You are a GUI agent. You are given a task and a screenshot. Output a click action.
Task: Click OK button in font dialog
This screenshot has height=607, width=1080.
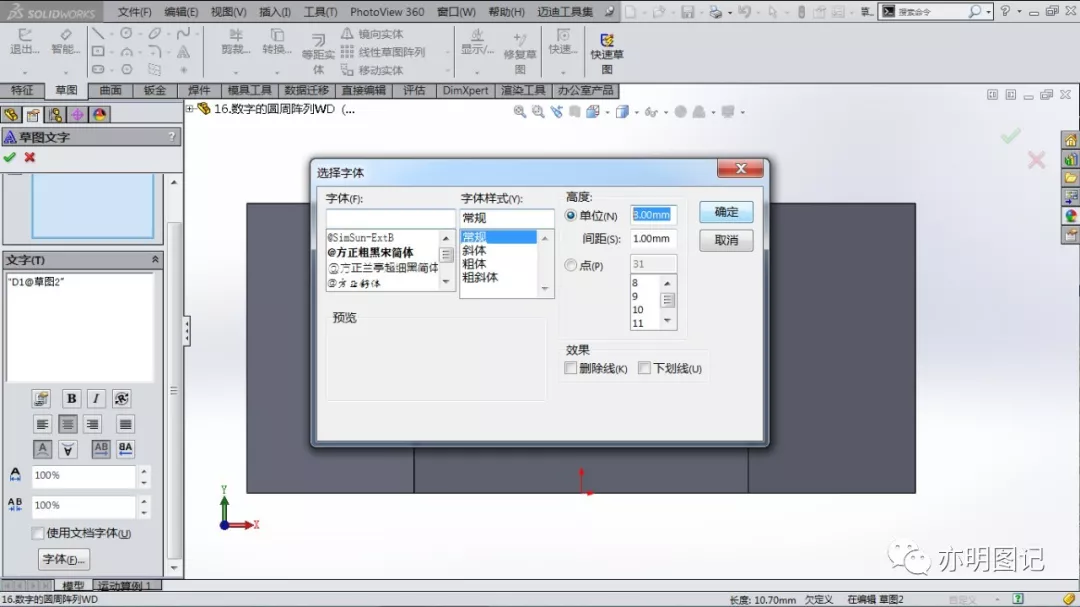(726, 212)
